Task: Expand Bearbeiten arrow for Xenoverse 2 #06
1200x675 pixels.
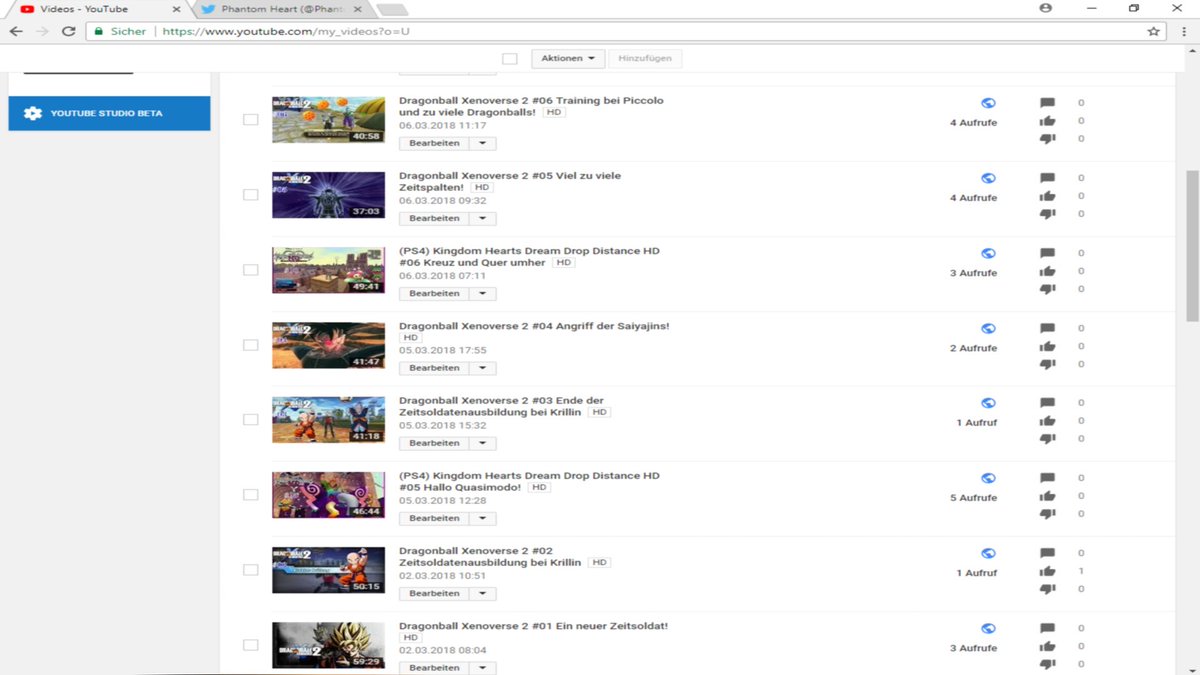Action: point(483,143)
